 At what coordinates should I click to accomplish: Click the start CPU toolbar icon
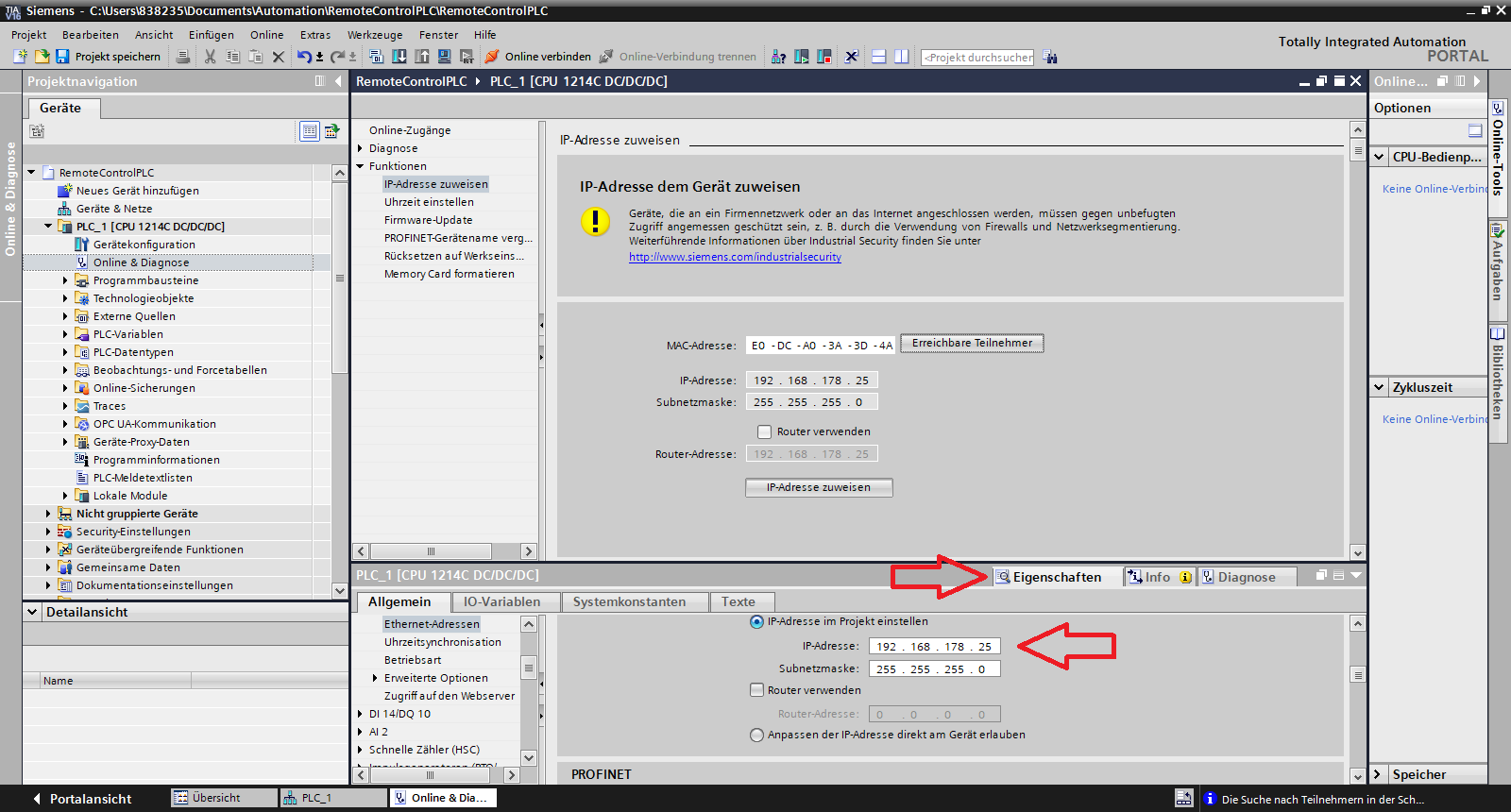(x=801, y=57)
